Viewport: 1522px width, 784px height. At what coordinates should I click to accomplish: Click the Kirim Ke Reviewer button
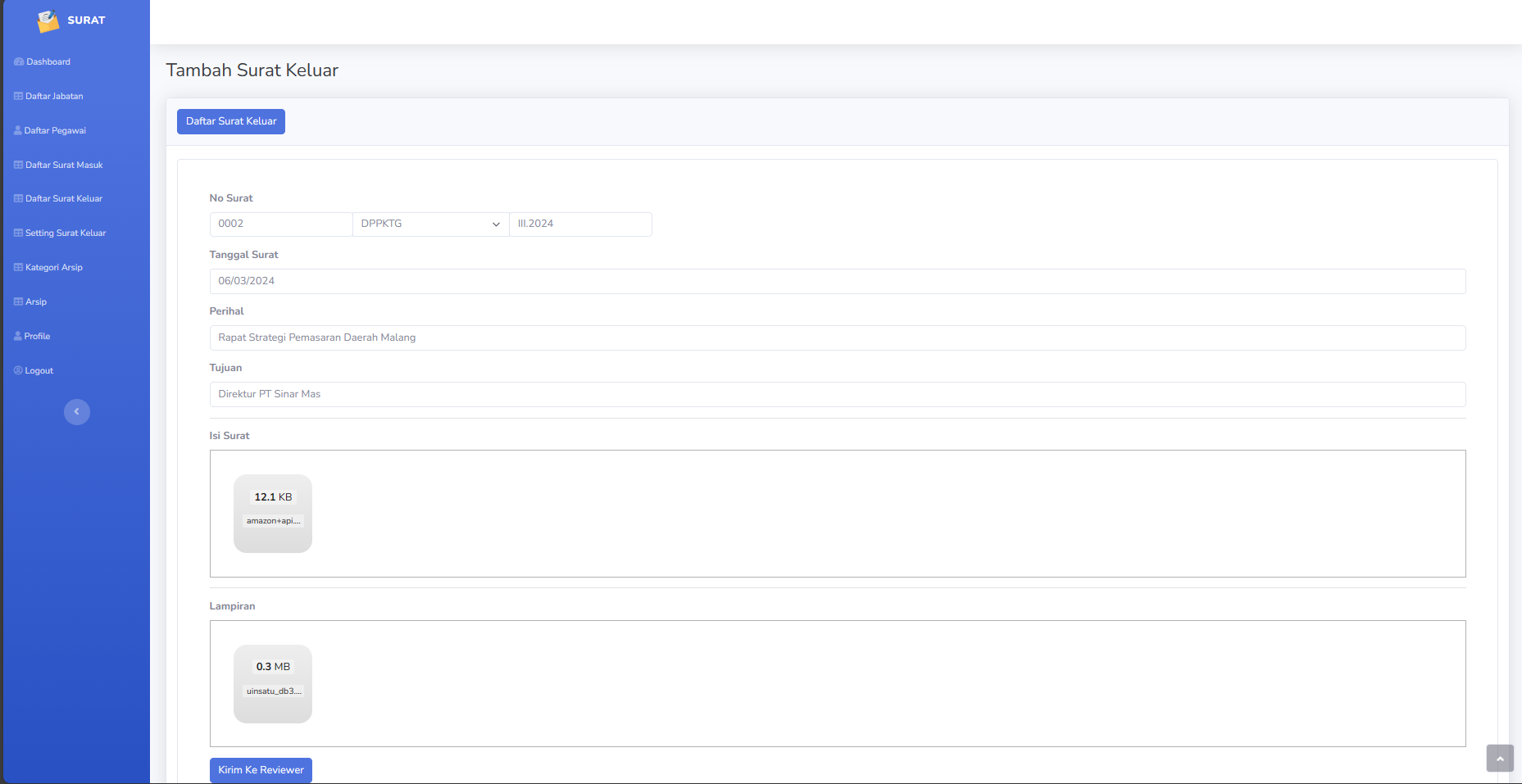(x=261, y=770)
